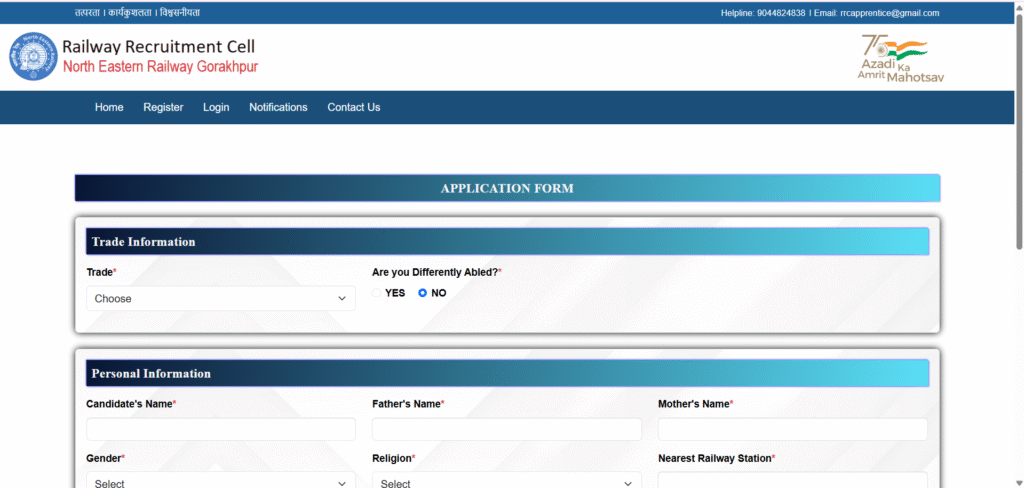Select YES for Differently Abled
The height and width of the screenshot is (488, 1024).
(x=377, y=293)
